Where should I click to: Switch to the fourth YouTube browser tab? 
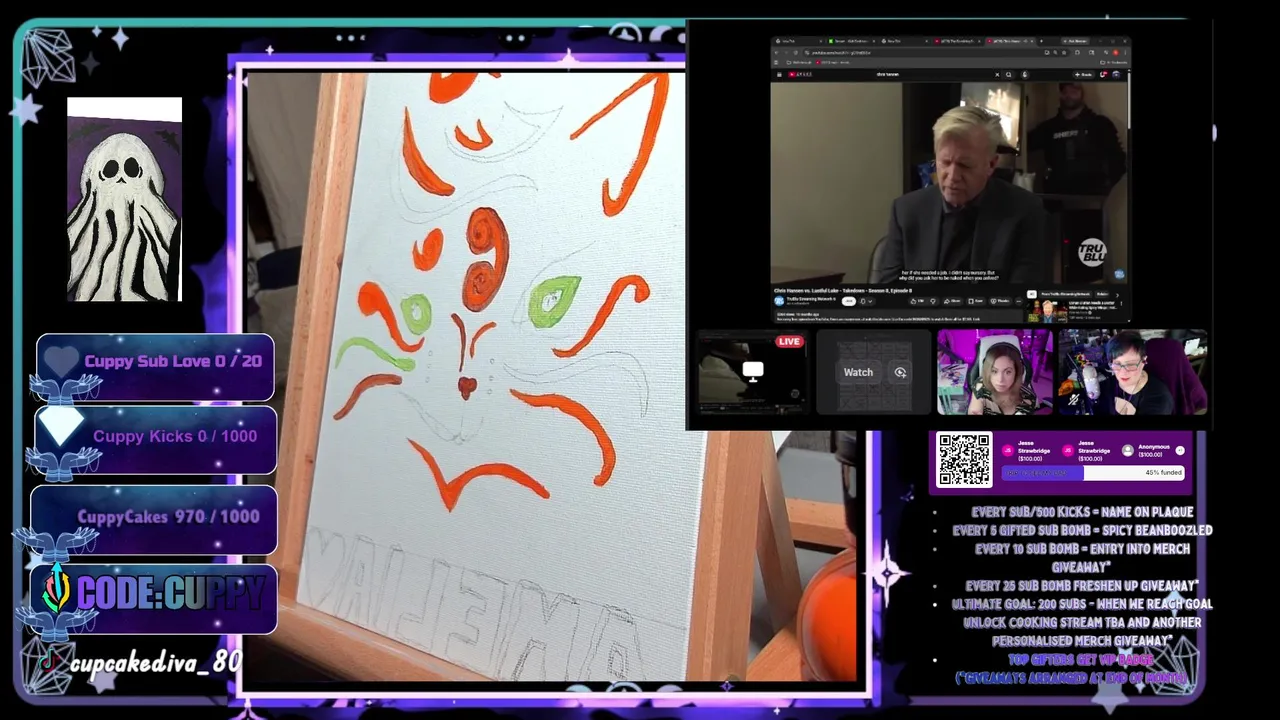coord(957,41)
